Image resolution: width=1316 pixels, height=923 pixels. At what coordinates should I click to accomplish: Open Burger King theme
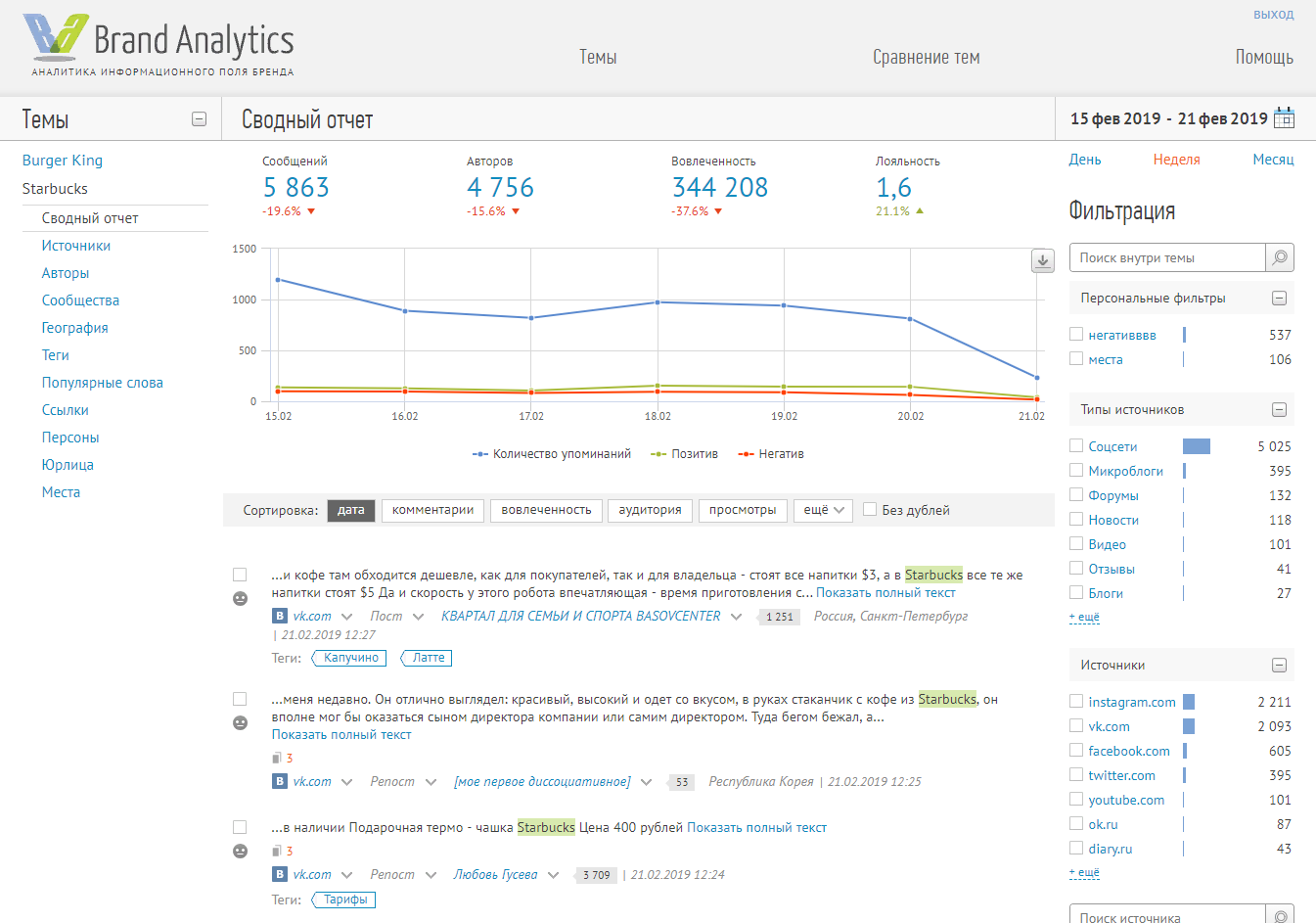coord(63,161)
